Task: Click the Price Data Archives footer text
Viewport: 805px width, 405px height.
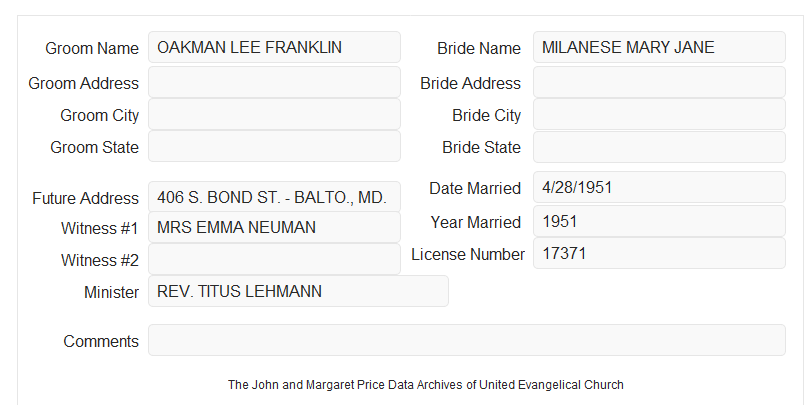Action: point(426,385)
